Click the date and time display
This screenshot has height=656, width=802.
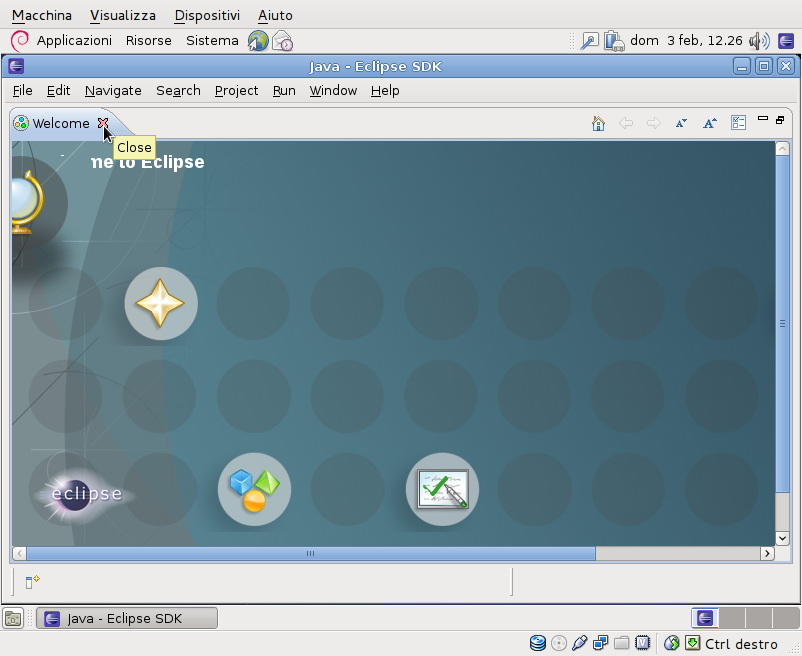tap(686, 40)
